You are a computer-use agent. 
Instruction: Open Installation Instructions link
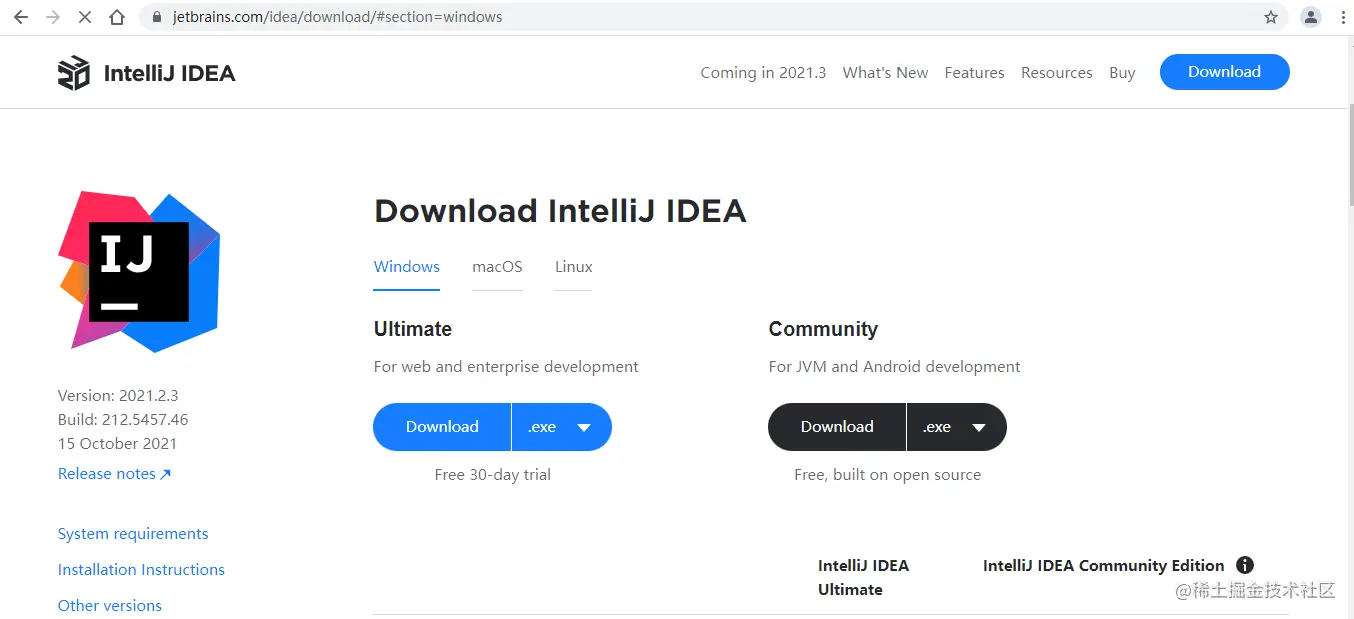141,570
